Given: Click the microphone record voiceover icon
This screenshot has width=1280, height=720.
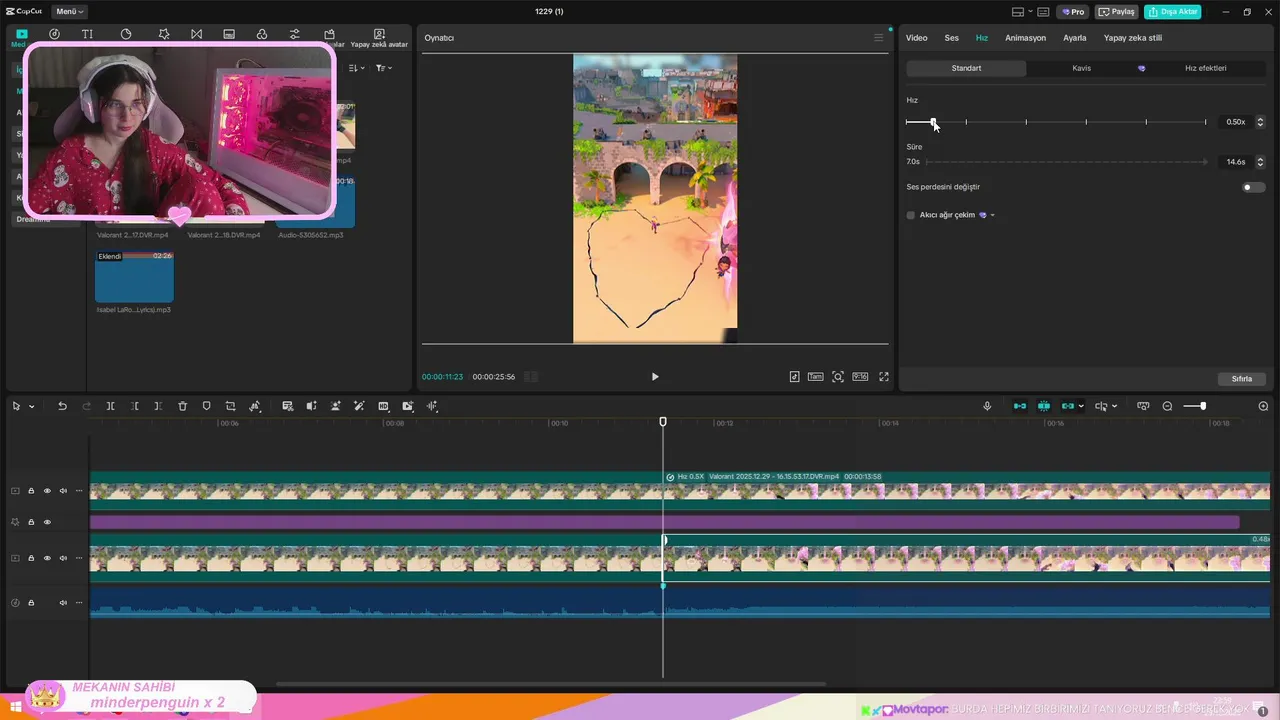Looking at the screenshot, I should (987, 406).
